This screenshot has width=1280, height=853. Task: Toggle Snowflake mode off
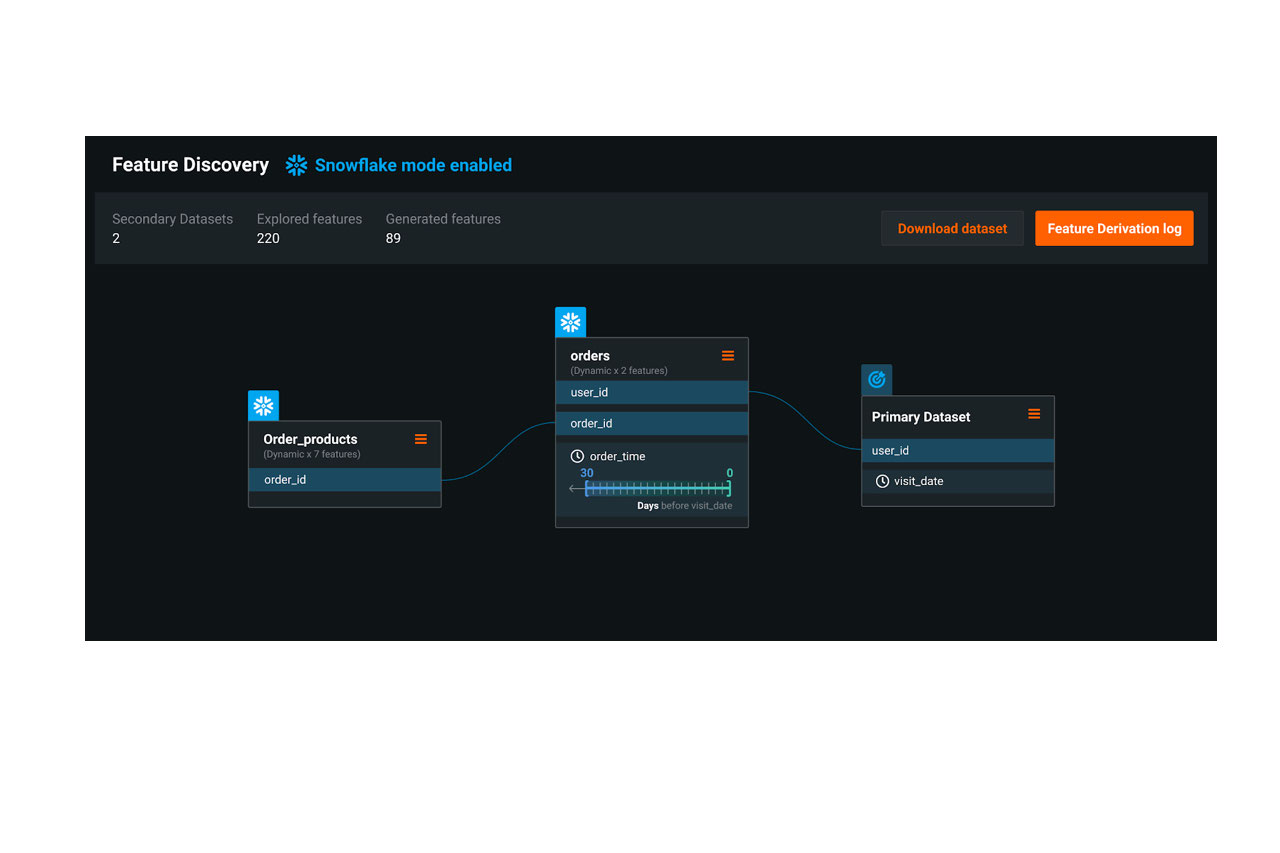coord(413,165)
